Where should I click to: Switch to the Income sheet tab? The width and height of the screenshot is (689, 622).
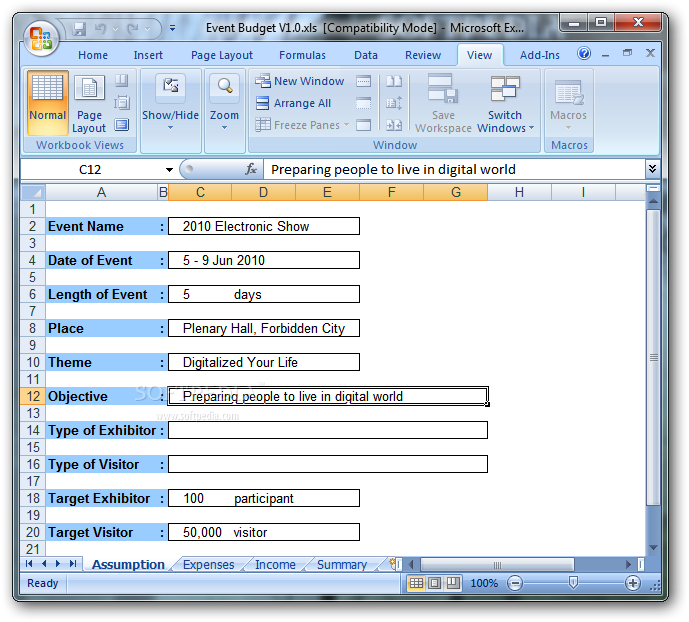[x=275, y=564]
